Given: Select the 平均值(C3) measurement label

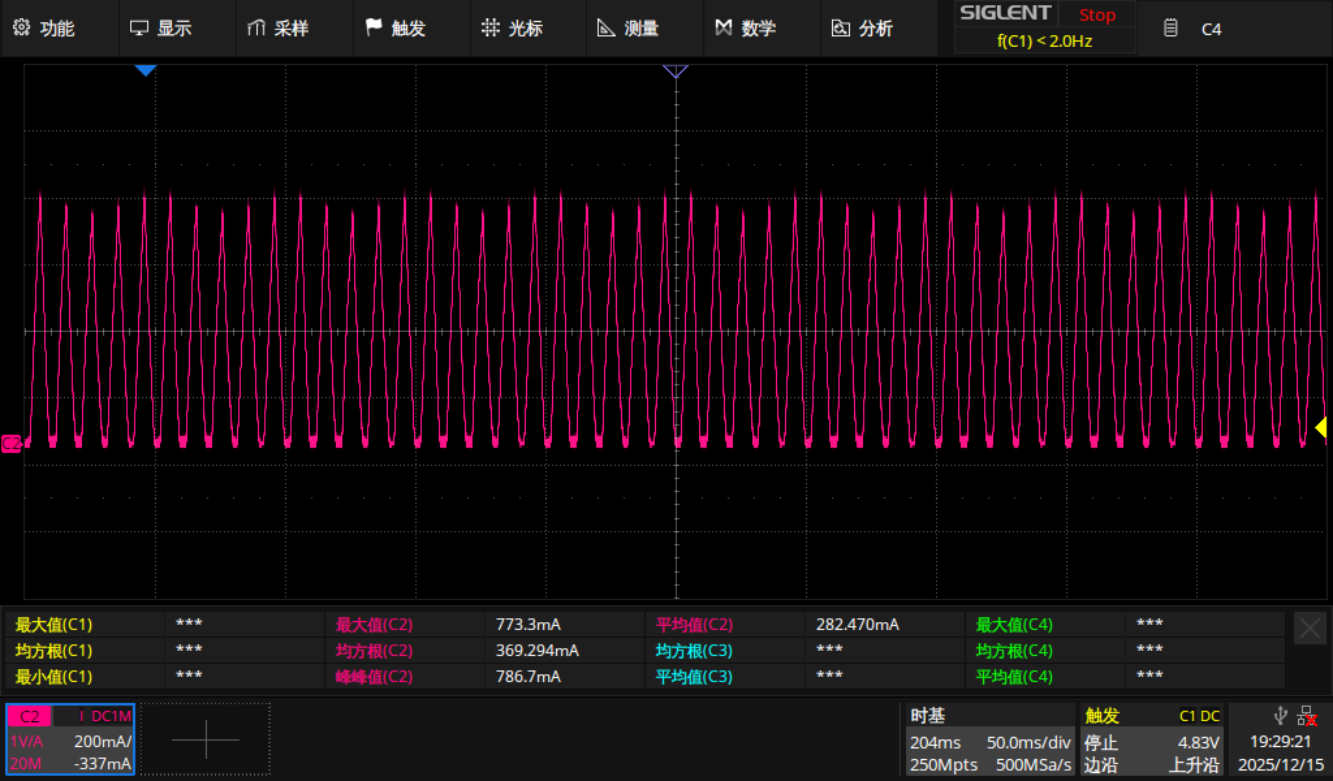Looking at the screenshot, I should click(694, 677).
